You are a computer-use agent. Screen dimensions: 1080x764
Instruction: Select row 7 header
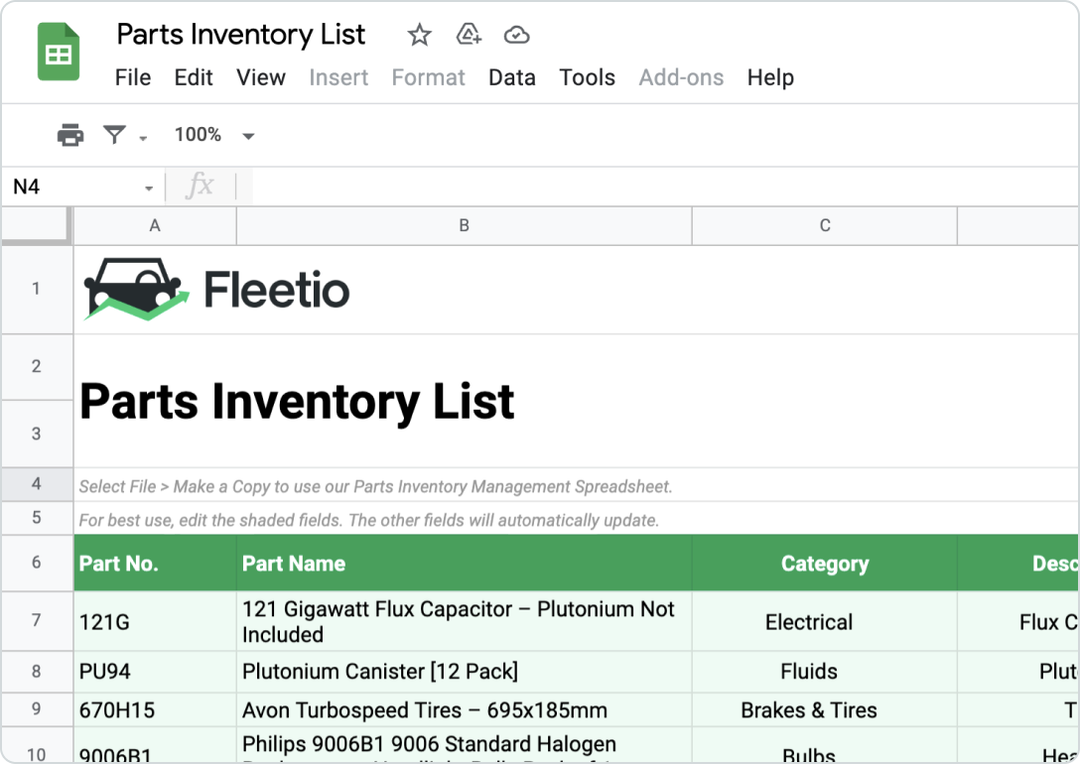37,621
